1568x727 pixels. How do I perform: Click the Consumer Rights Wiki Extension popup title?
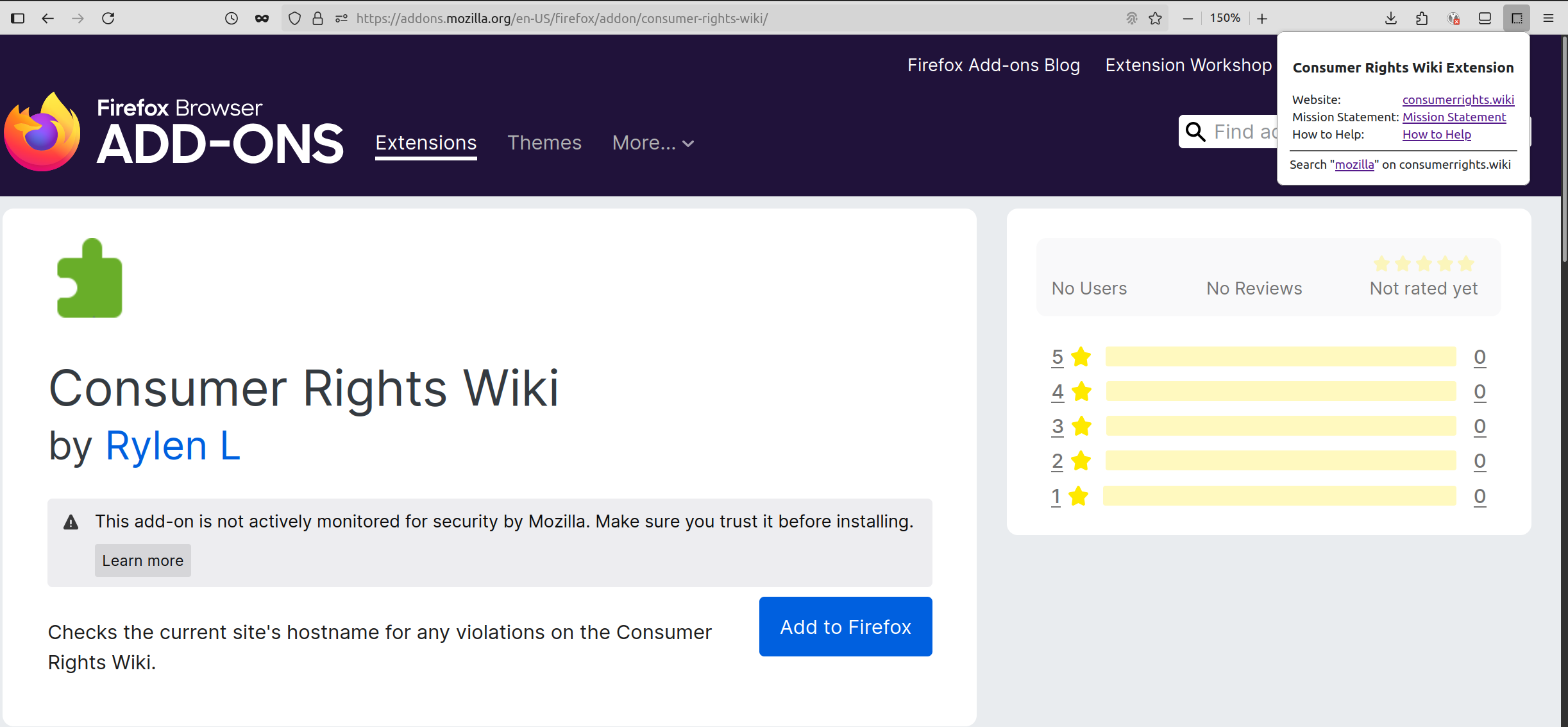tap(1403, 67)
